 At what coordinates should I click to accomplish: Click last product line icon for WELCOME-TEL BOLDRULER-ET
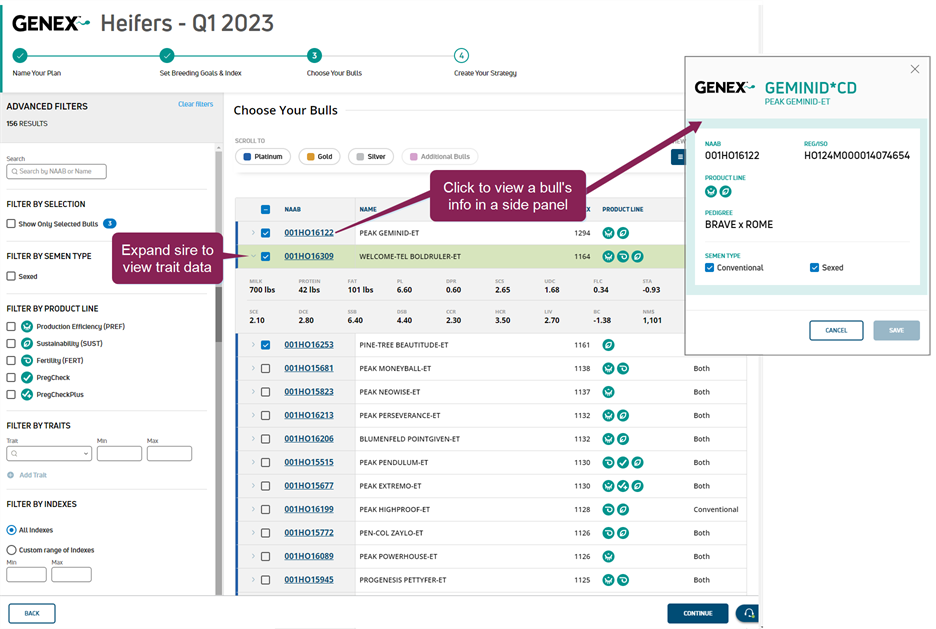(x=638, y=257)
